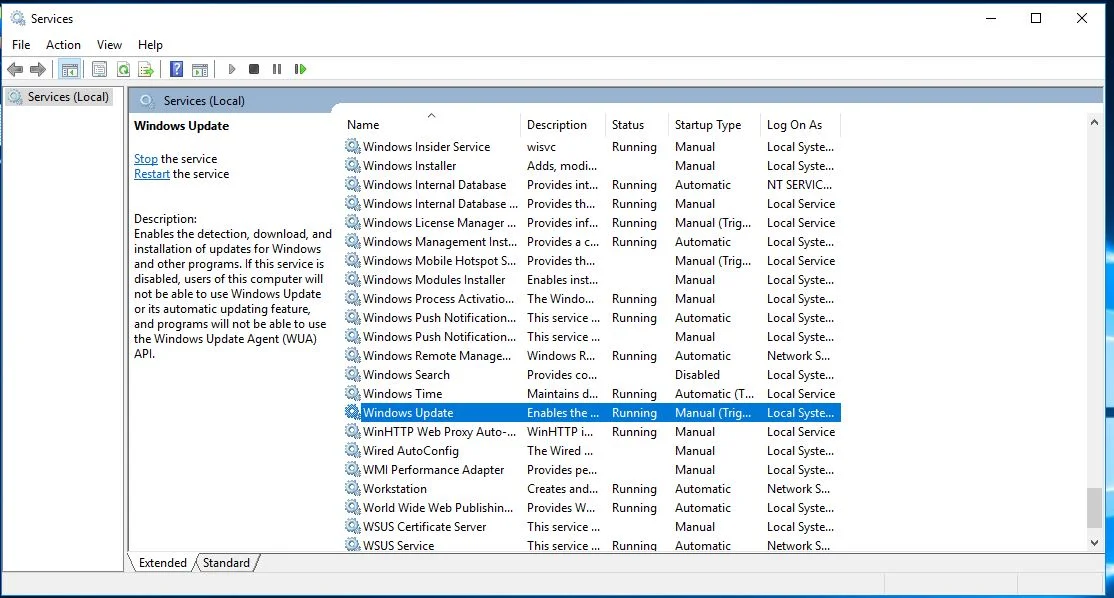Select Services (Local) in the console tree
Image resolution: width=1114 pixels, height=598 pixels.
click(x=68, y=97)
